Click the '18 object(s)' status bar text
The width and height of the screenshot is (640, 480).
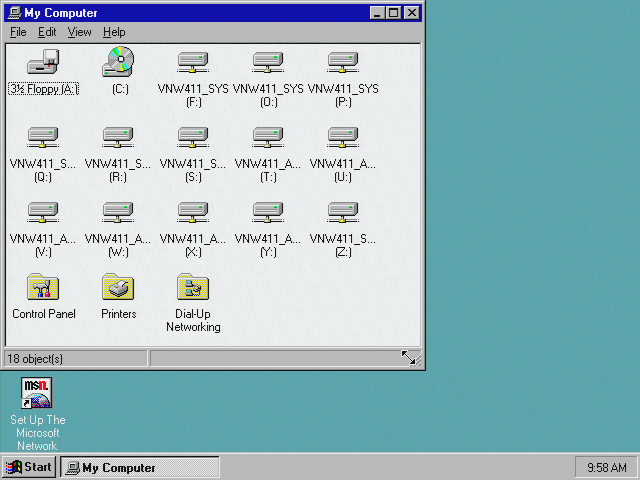click(35, 359)
